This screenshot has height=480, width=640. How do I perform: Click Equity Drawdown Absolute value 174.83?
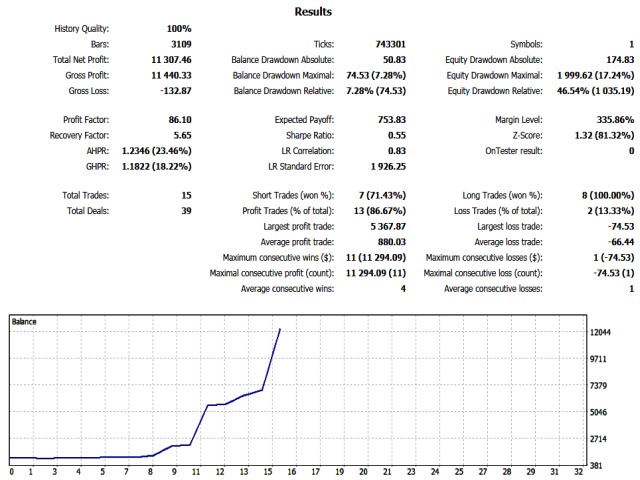[x=620, y=60]
